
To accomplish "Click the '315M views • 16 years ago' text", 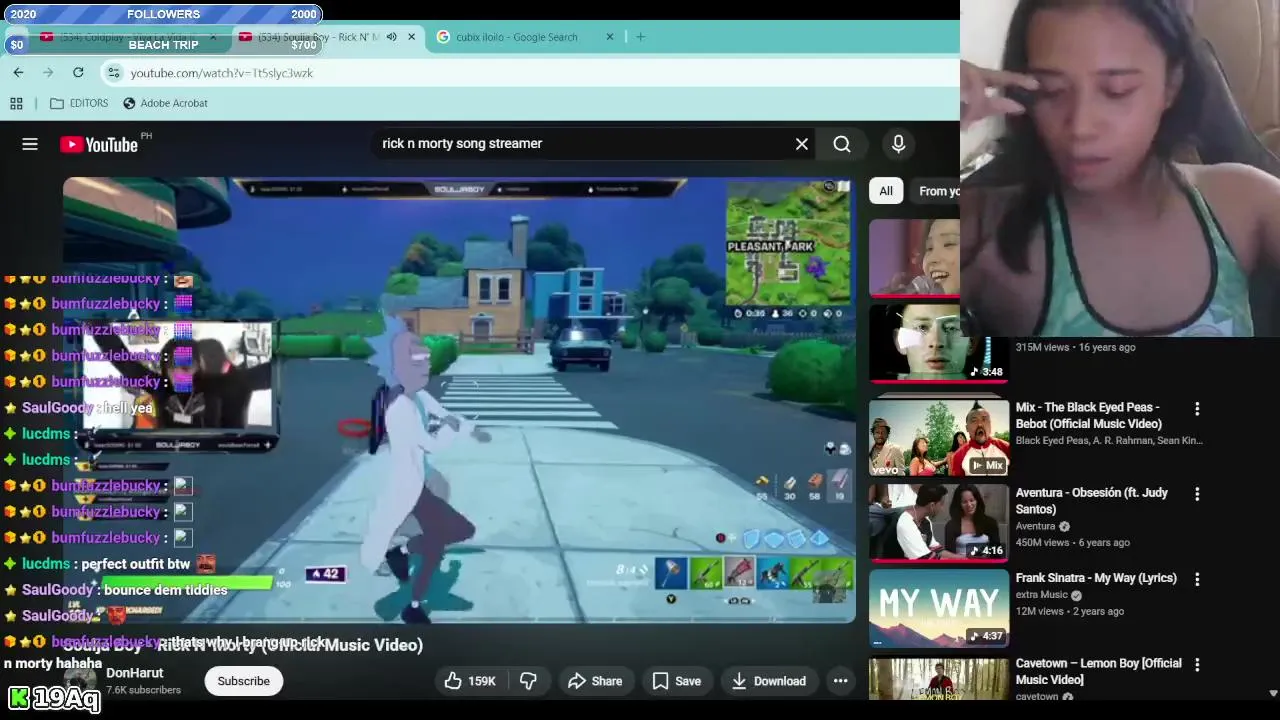I will 1075,347.
